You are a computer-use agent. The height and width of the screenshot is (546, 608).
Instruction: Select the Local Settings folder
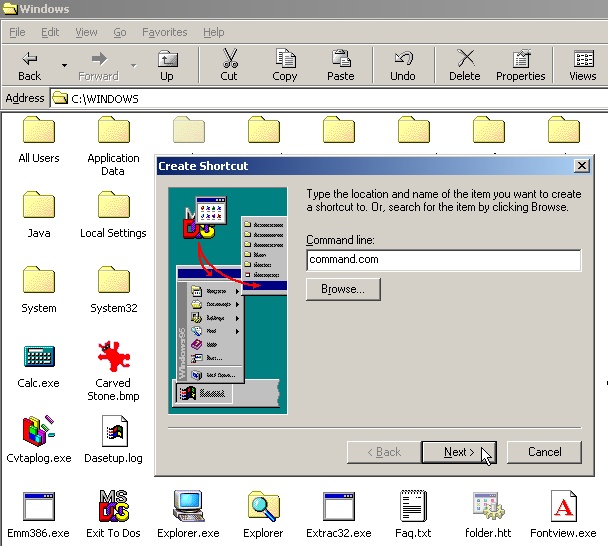[x=113, y=215]
